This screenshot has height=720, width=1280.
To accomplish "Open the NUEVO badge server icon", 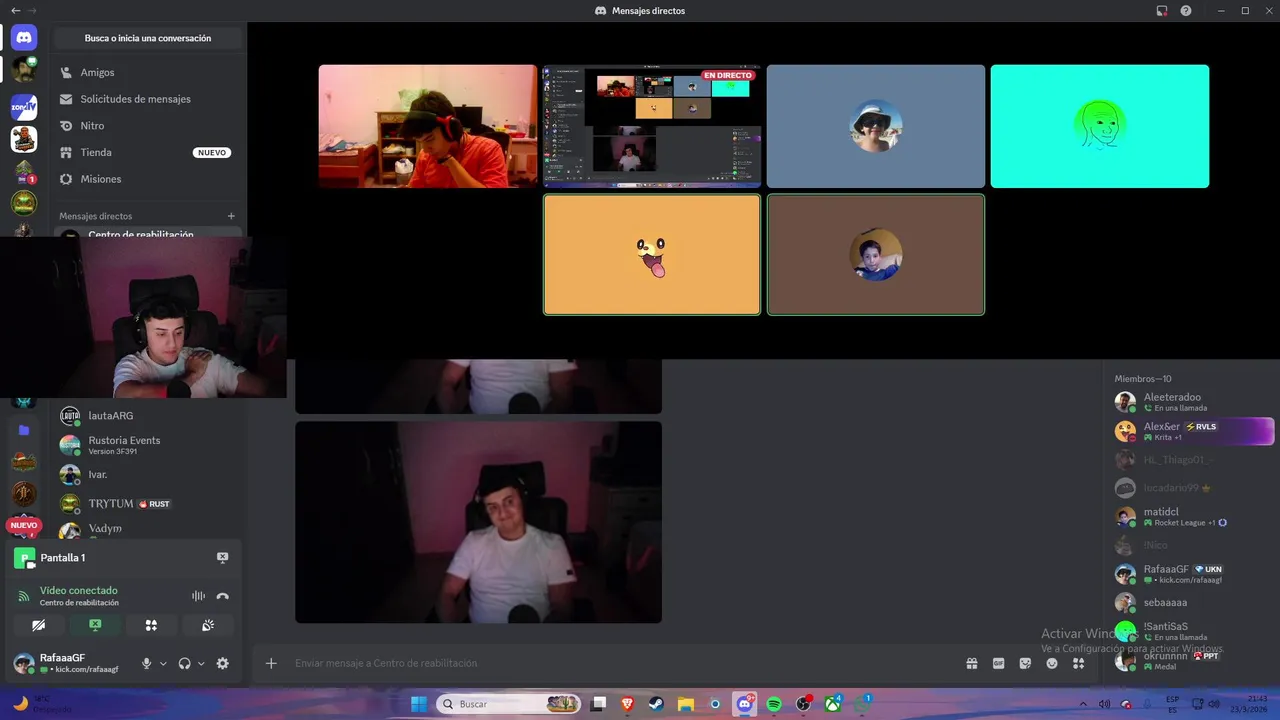I will click(24, 525).
